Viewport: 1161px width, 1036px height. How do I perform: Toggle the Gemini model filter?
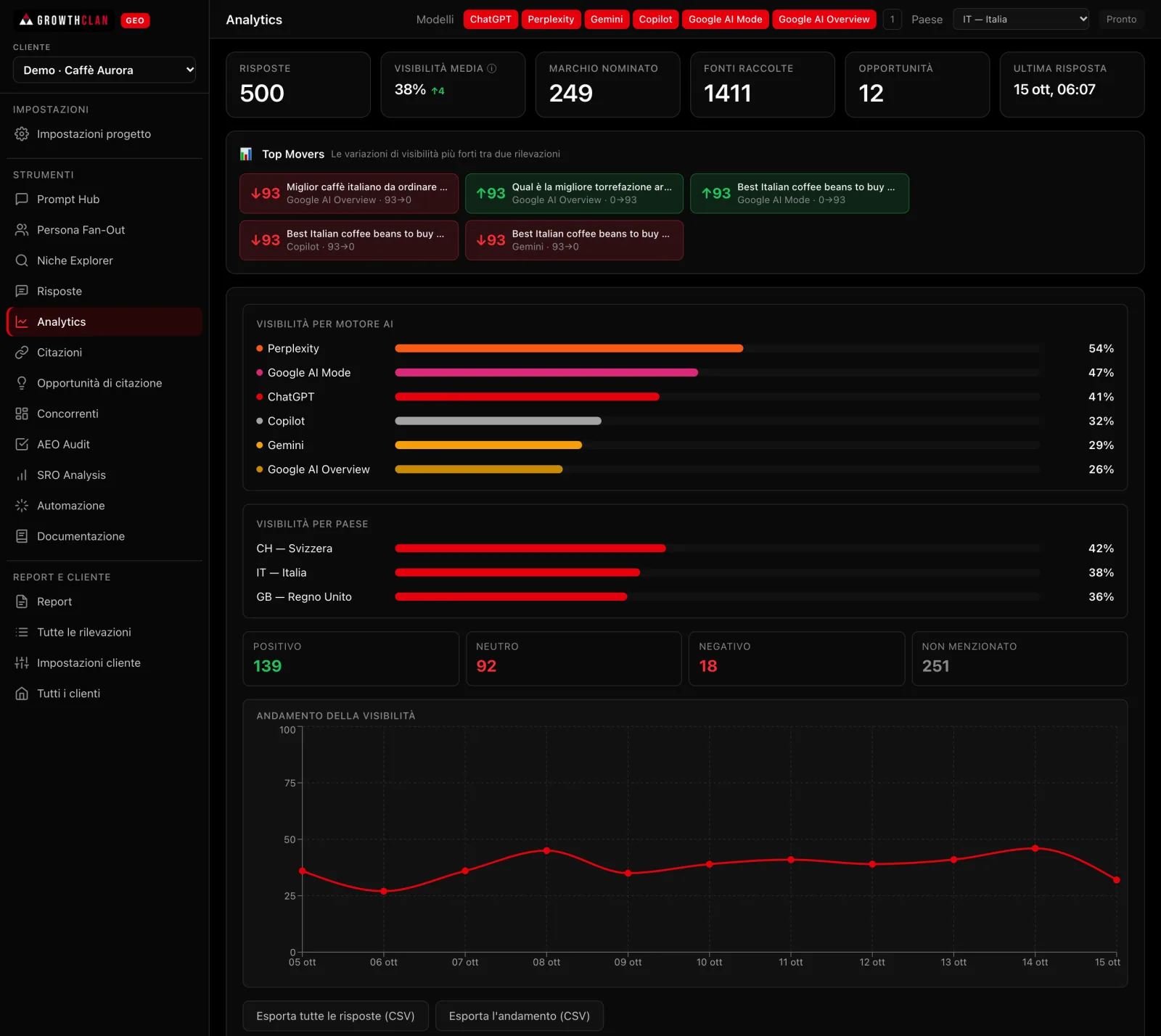click(607, 20)
